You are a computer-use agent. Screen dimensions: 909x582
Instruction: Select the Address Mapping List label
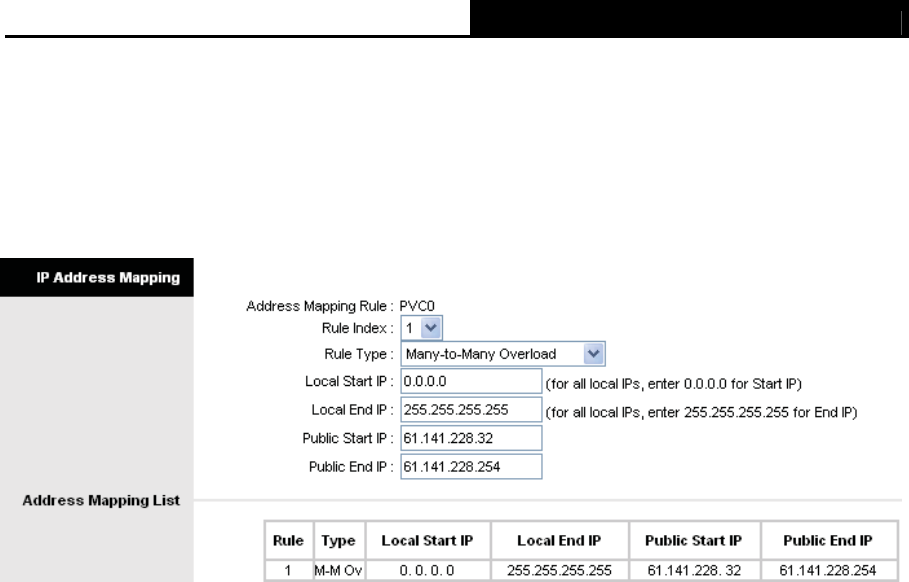point(101,500)
